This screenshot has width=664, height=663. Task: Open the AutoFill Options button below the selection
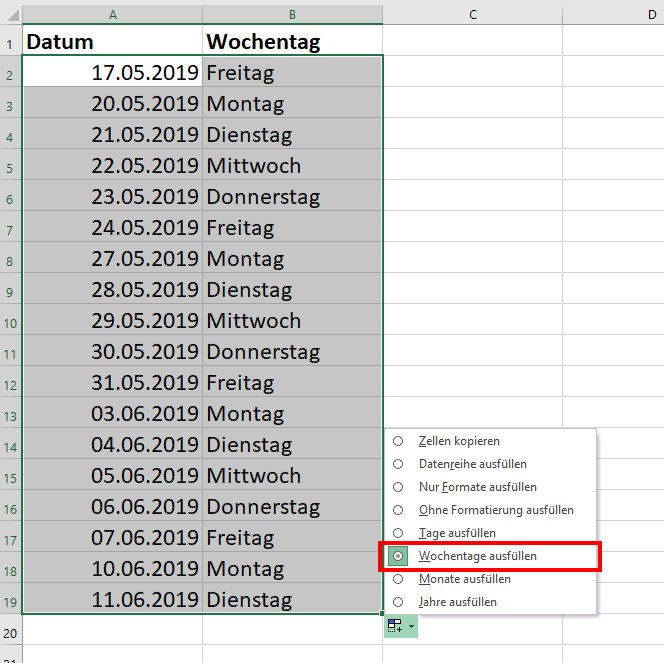[401, 626]
